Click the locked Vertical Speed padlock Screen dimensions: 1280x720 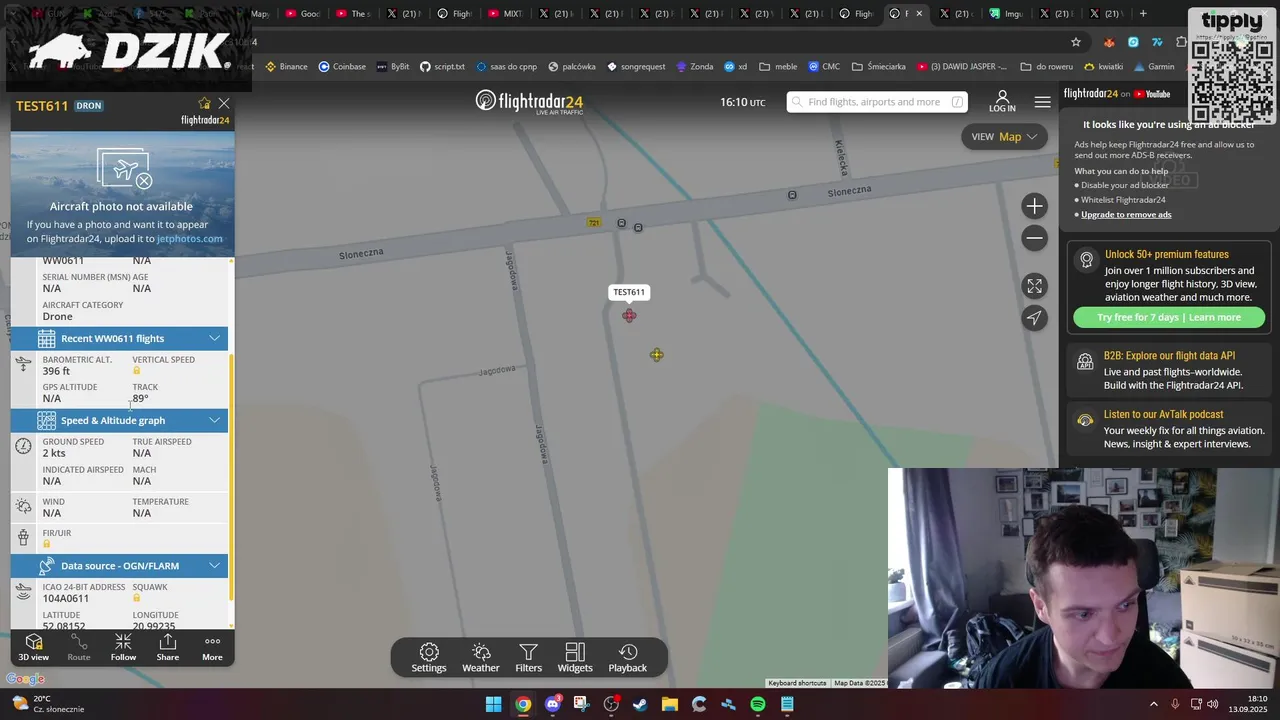click(x=137, y=371)
